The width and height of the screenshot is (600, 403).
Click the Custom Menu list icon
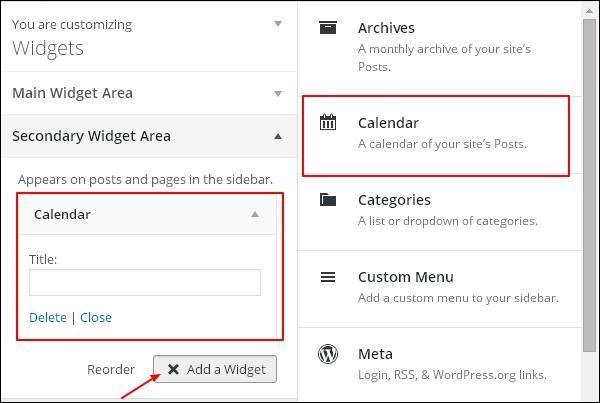point(327,277)
